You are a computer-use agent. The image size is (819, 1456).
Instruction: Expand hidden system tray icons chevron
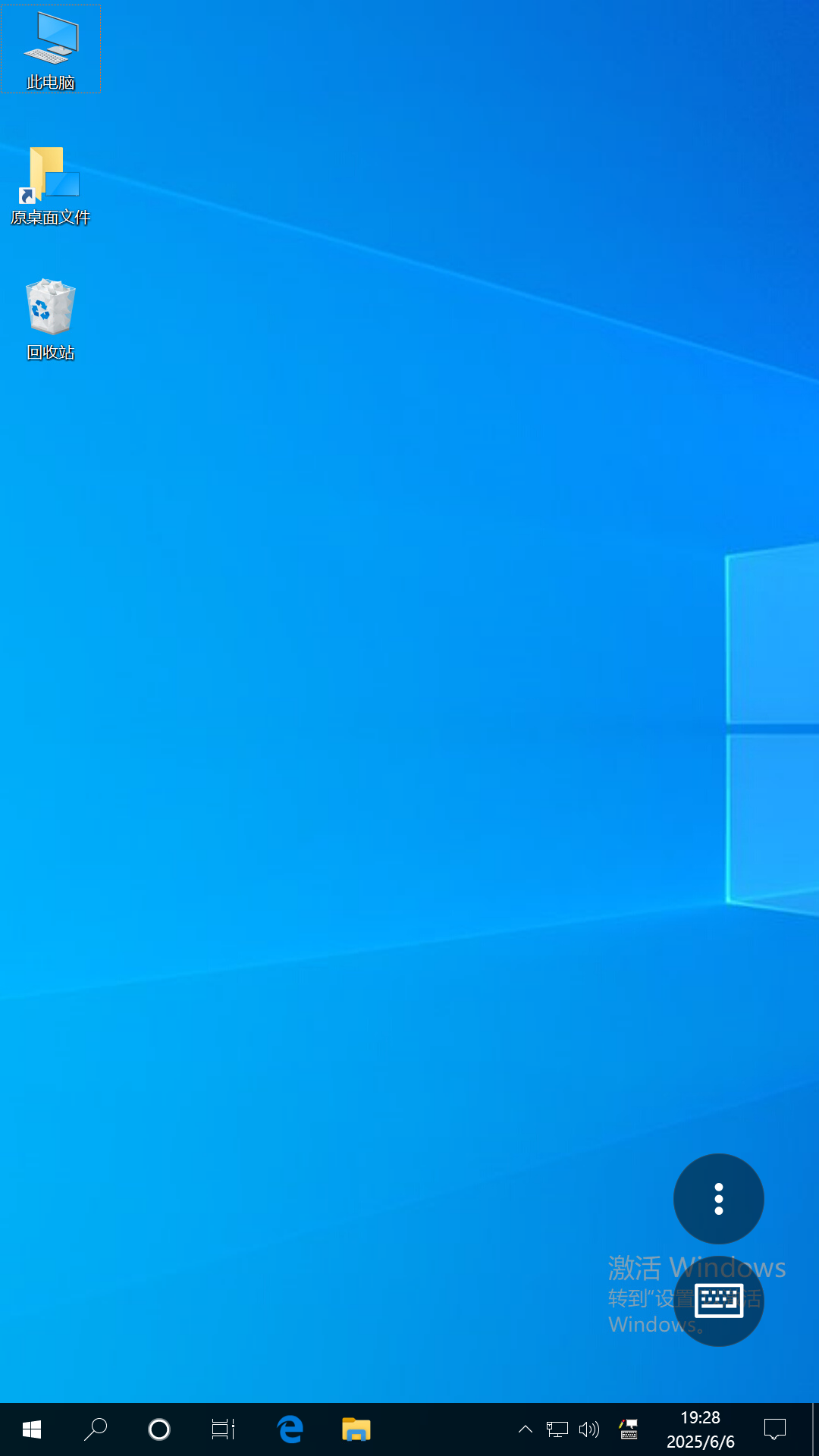coord(525,1429)
